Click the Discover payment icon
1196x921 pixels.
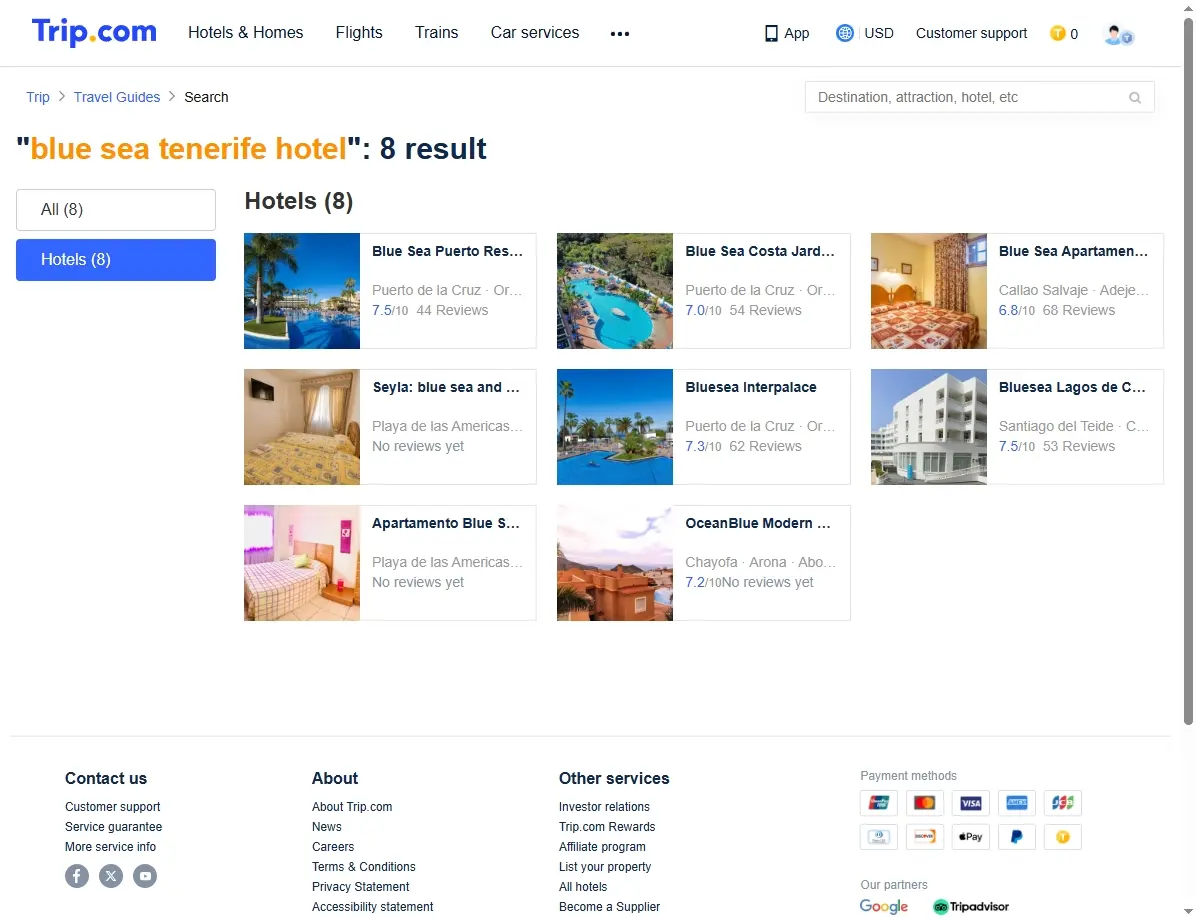pos(924,837)
